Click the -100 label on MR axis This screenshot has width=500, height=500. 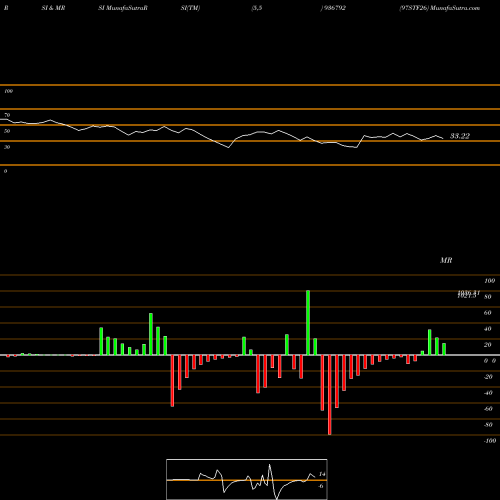[x=490, y=441]
